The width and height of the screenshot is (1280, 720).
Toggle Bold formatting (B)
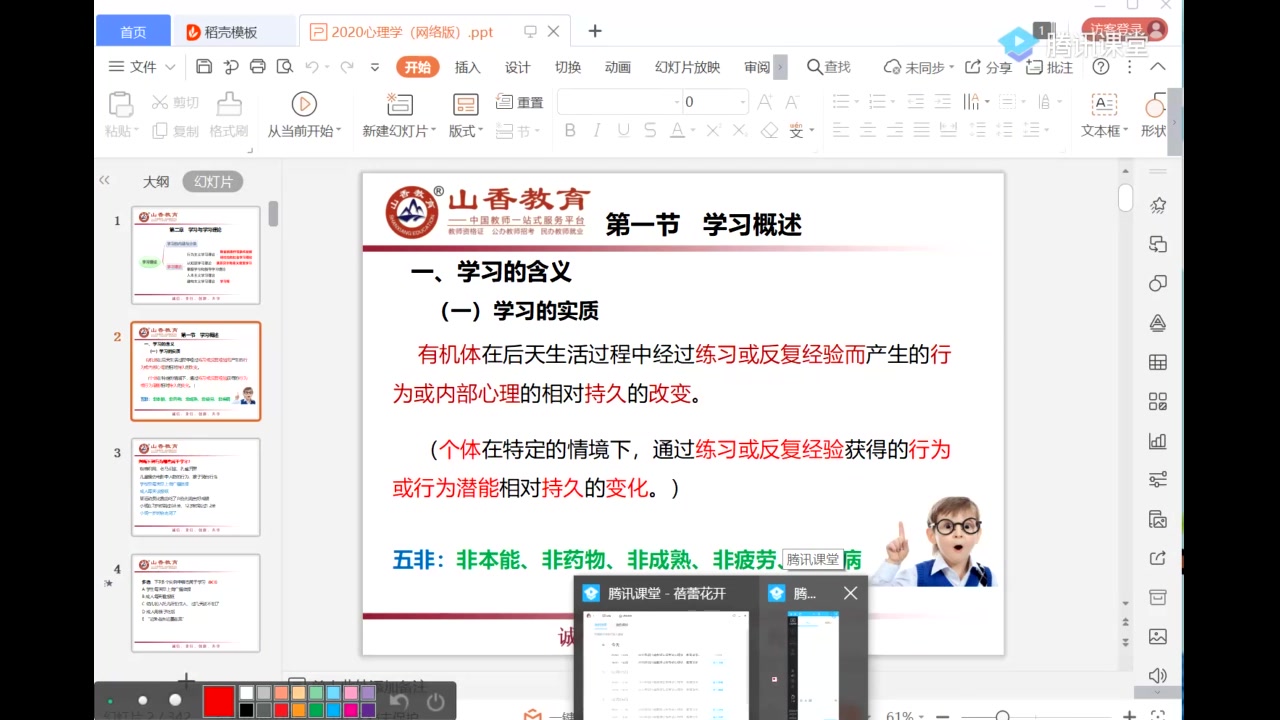tap(570, 131)
